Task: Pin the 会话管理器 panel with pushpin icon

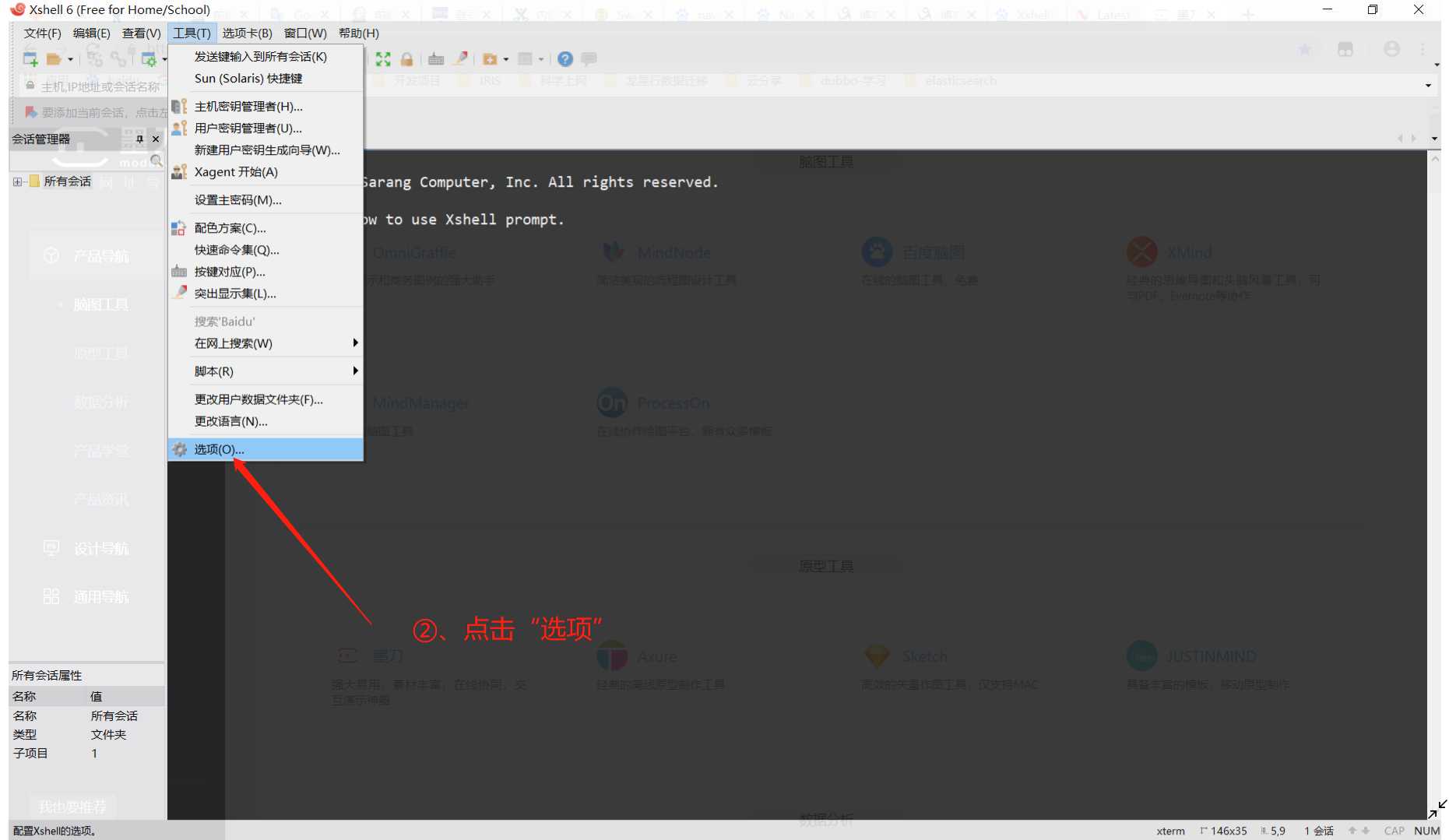Action: tap(140, 139)
